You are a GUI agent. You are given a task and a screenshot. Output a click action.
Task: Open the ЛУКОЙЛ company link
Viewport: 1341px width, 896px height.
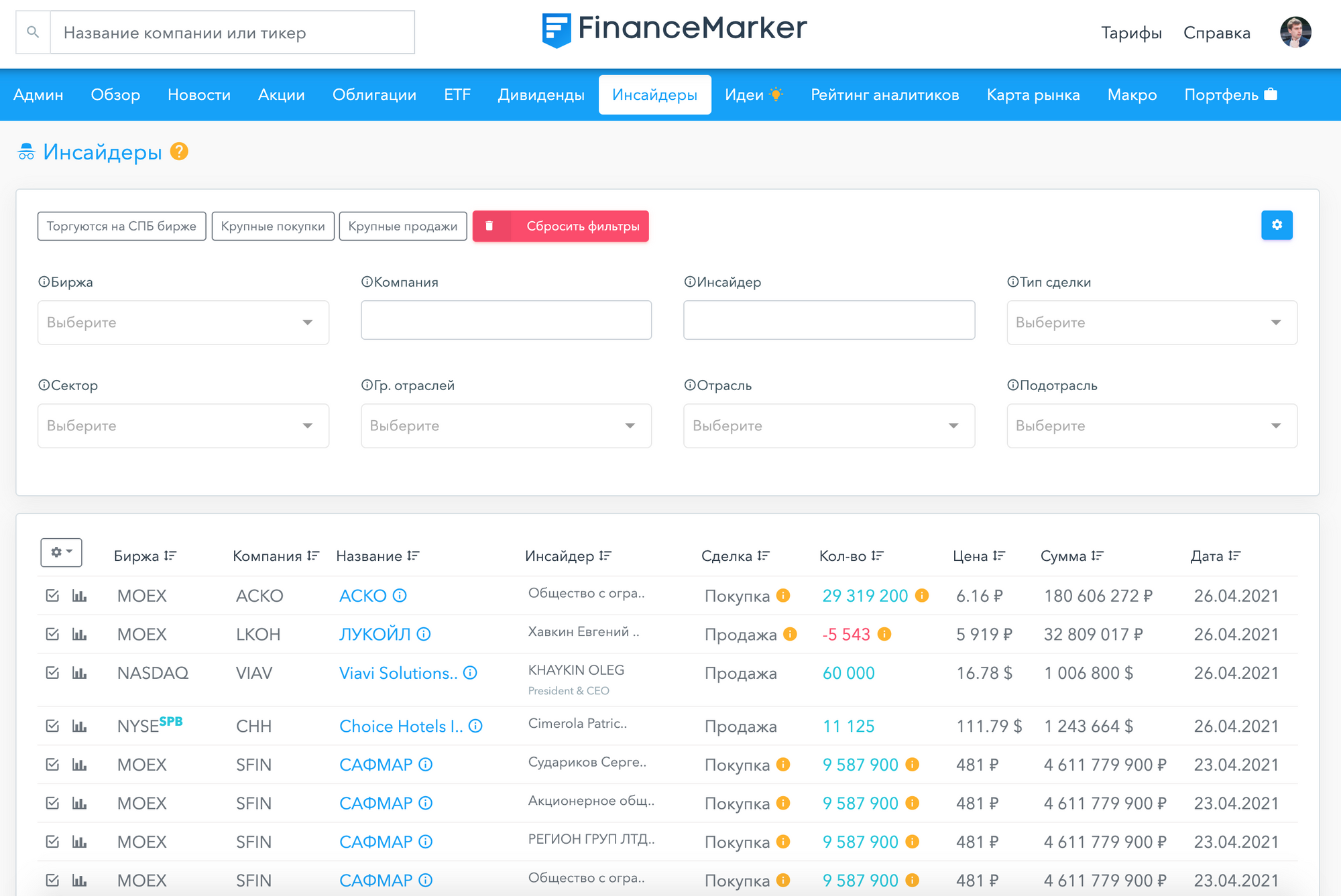click(x=375, y=634)
